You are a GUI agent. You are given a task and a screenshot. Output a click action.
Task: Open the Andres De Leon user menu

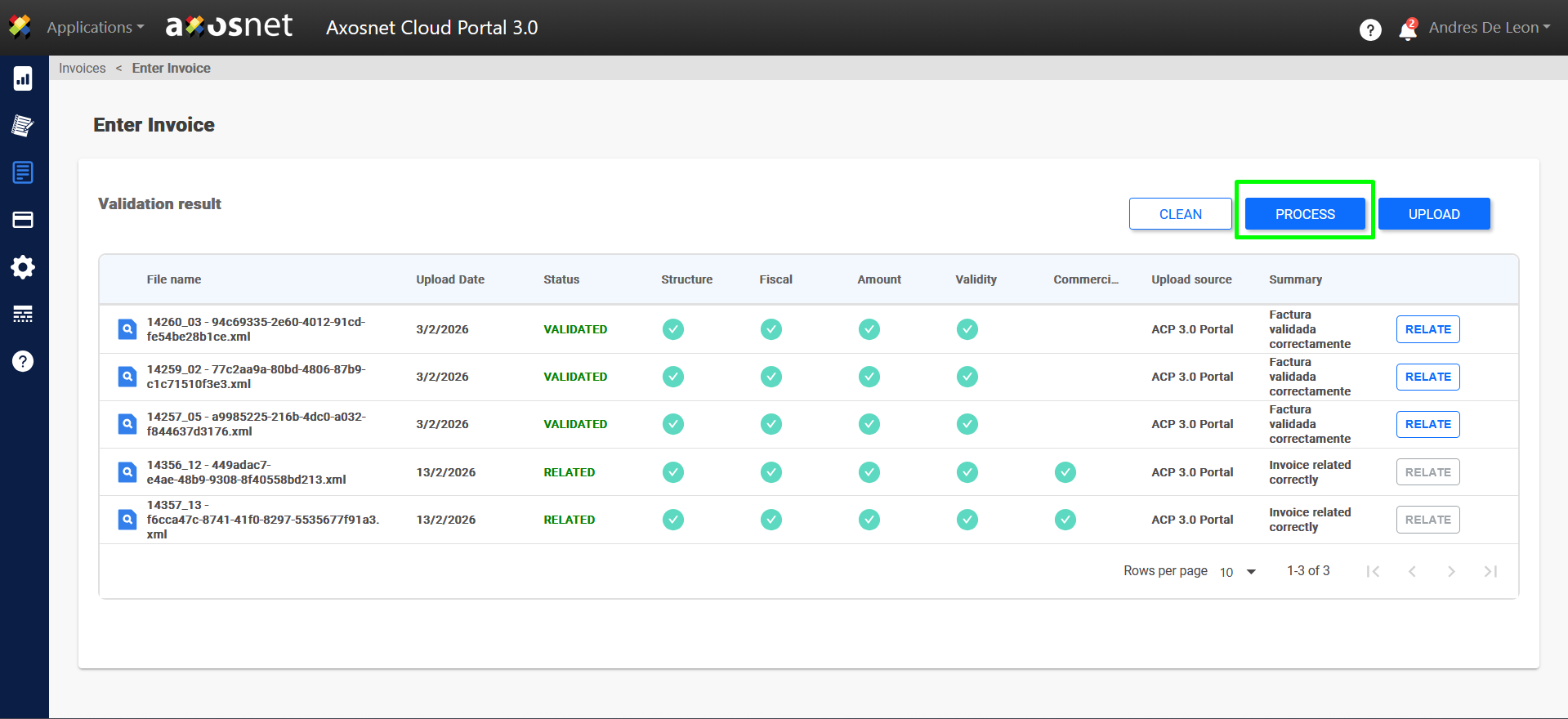(x=1489, y=28)
